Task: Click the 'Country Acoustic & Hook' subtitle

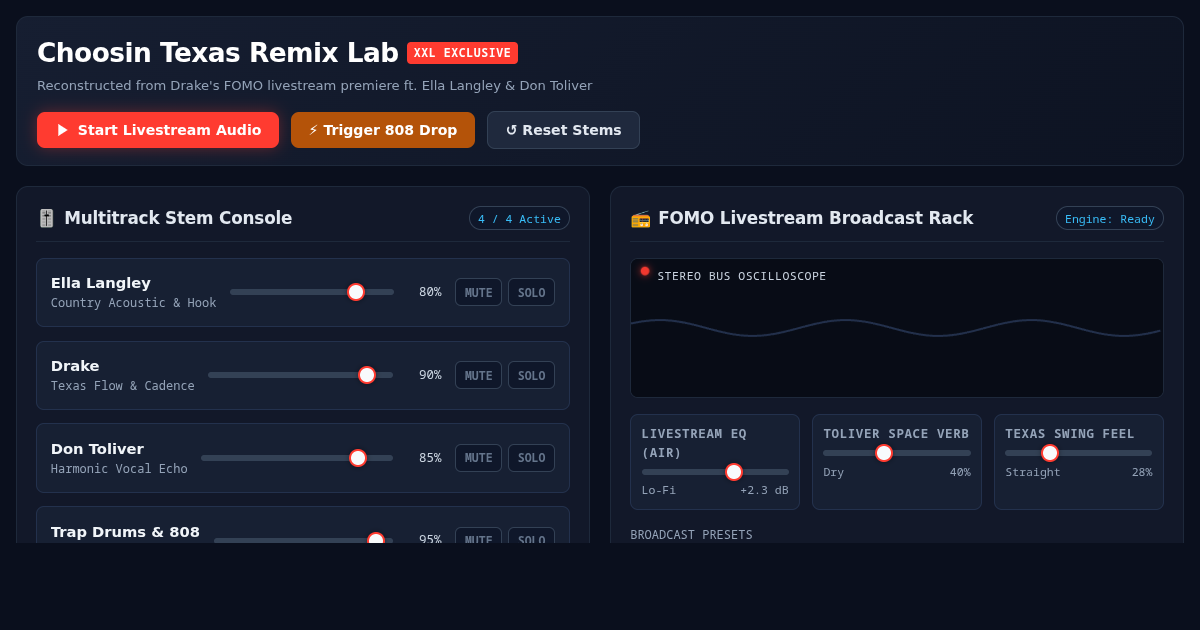Action: click(x=133, y=303)
